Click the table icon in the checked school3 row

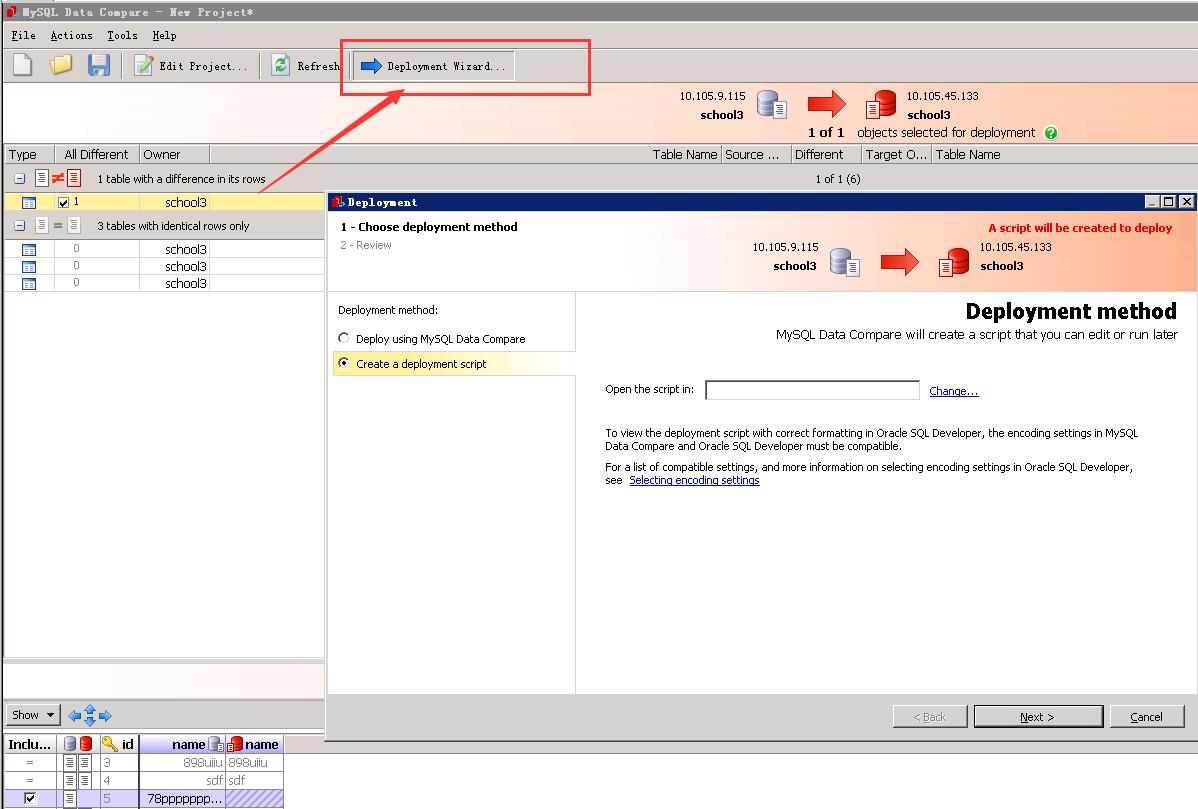[x=29, y=202]
